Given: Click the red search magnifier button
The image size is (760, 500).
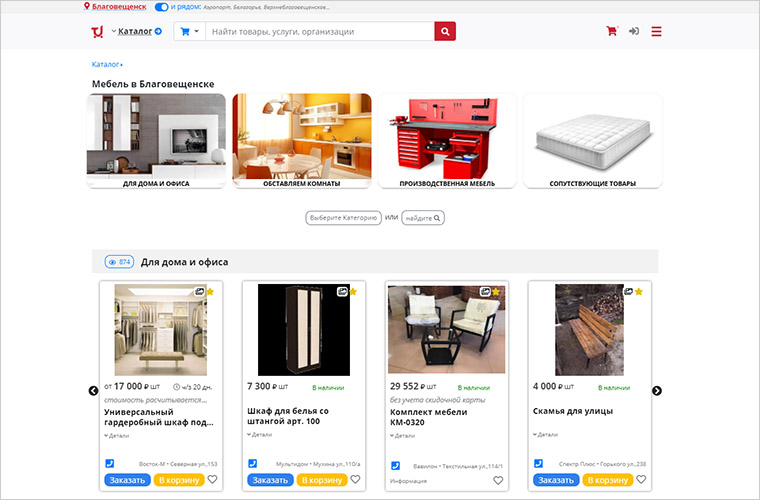Looking at the screenshot, I should coord(445,31).
